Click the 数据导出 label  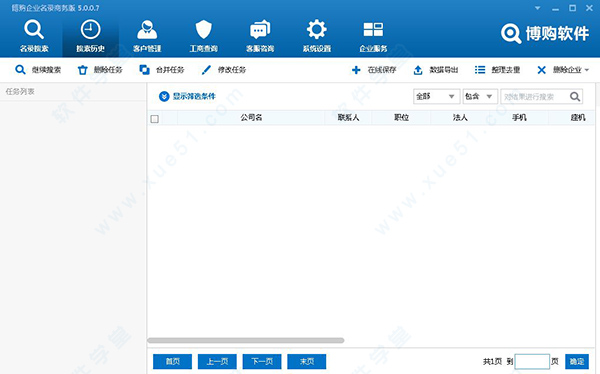click(444, 70)
